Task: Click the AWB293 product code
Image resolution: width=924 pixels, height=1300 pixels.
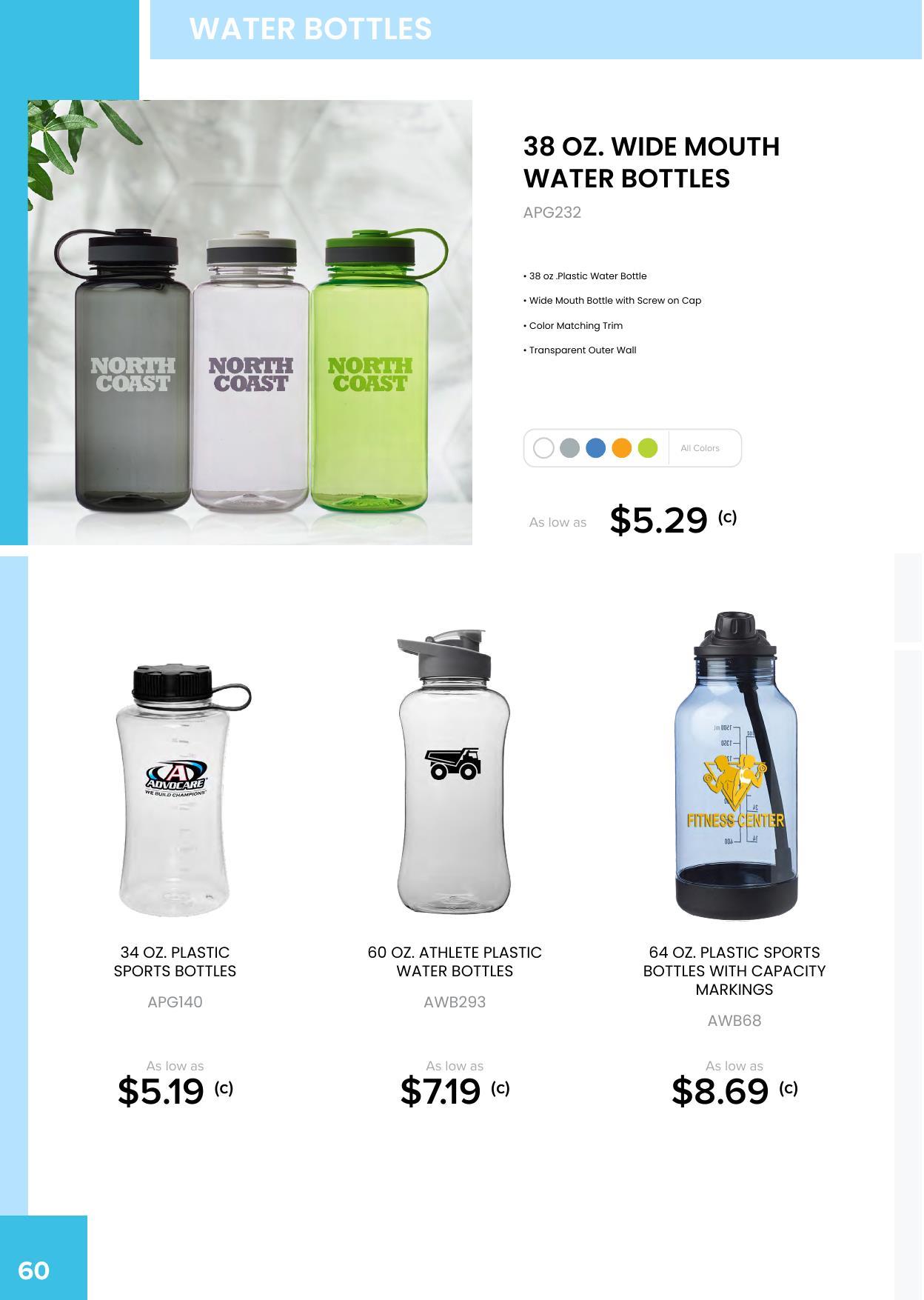Action: tap(455, 1002)
